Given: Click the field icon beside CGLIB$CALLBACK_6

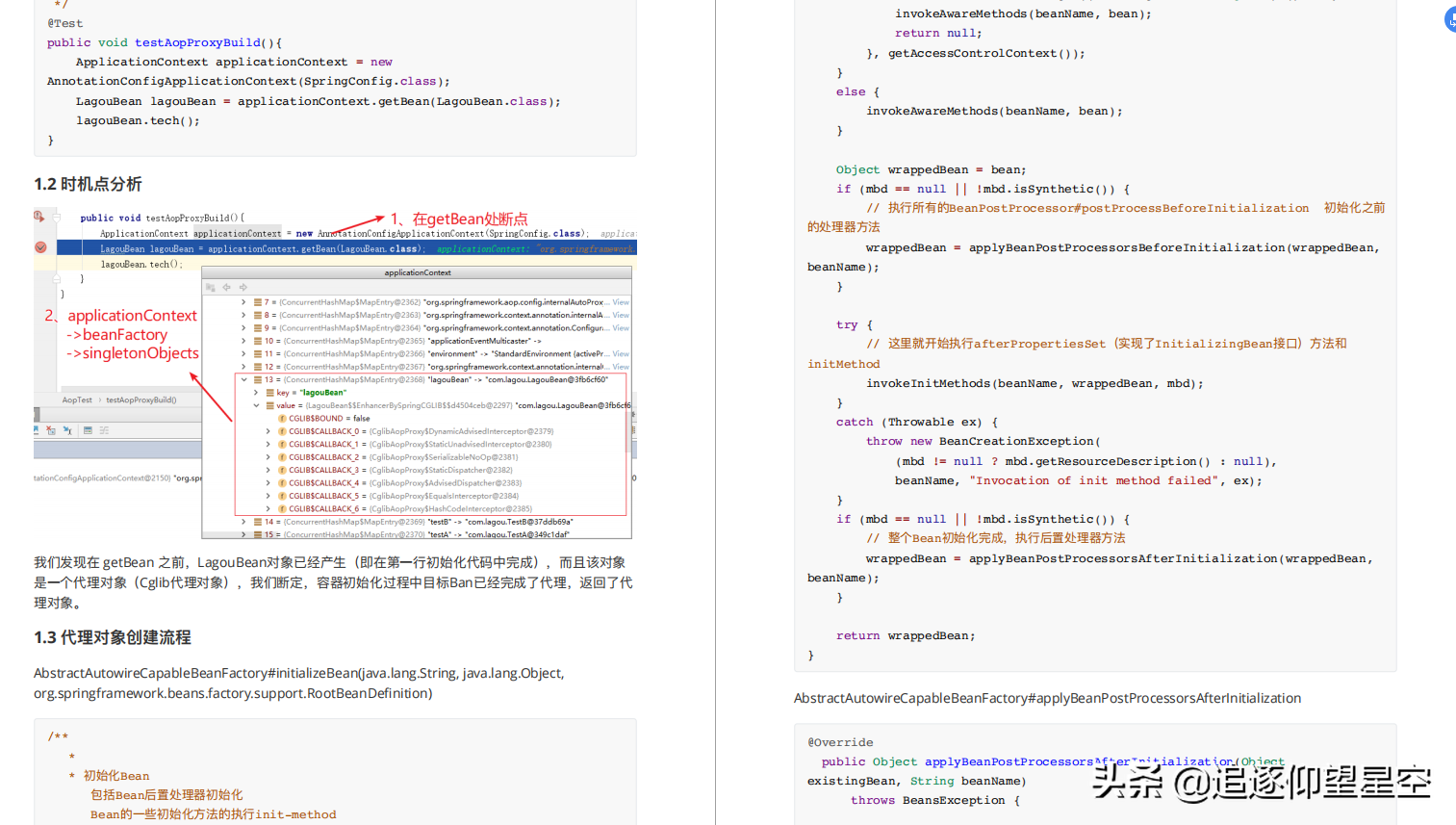Looking at the screenshot, I should point(282,508).
